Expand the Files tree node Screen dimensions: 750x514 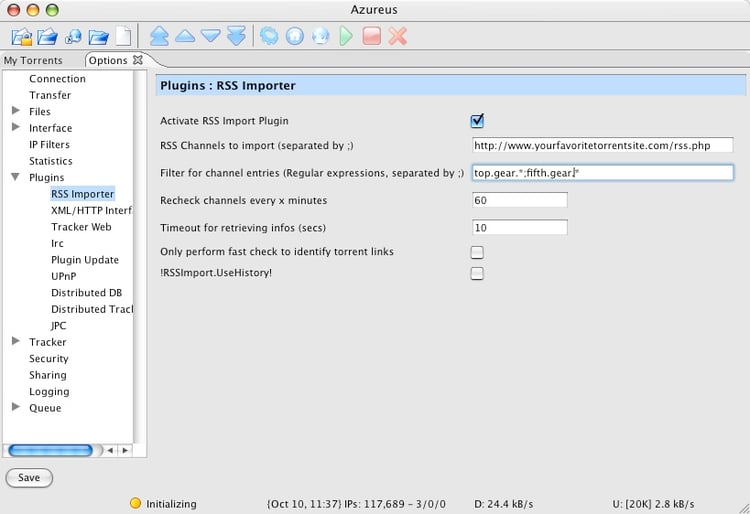[x=16, y=110]
